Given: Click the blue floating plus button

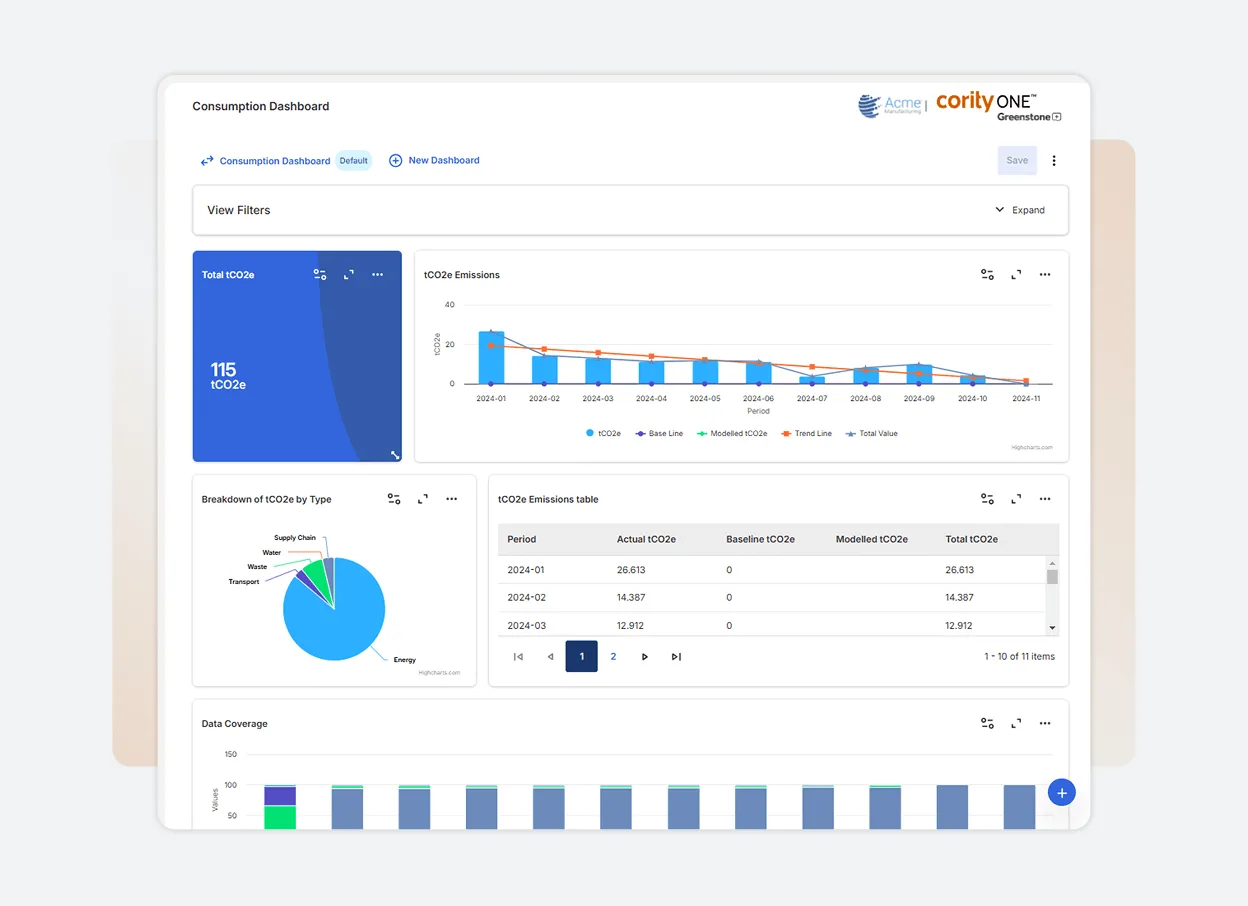Looking at the screenshot, I should tap(1061, 792).
